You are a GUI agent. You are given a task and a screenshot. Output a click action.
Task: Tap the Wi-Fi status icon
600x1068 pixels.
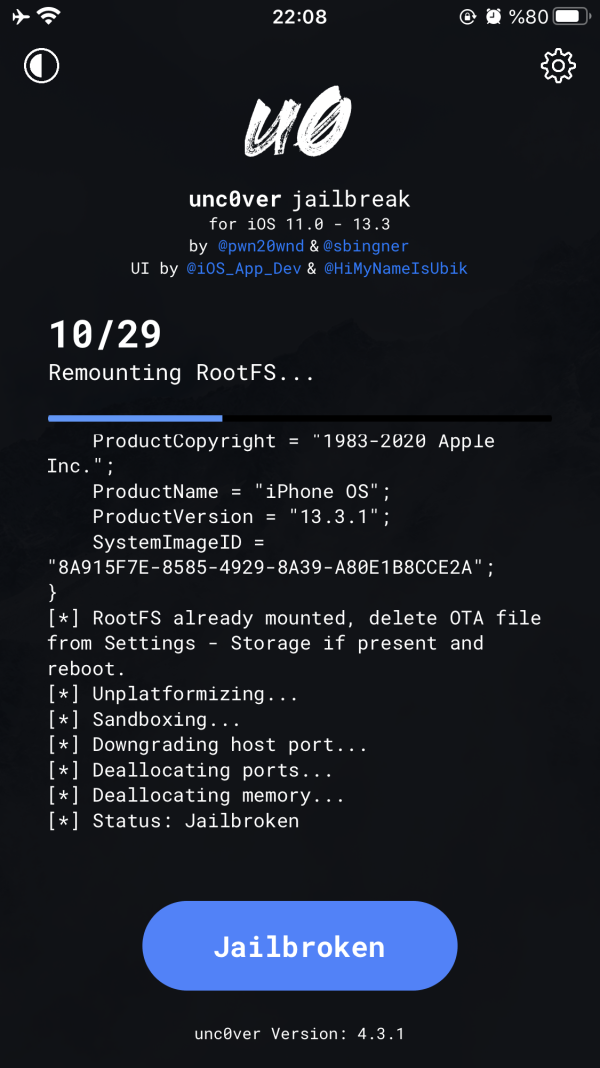pyautogui.click(x=48, y=16)
